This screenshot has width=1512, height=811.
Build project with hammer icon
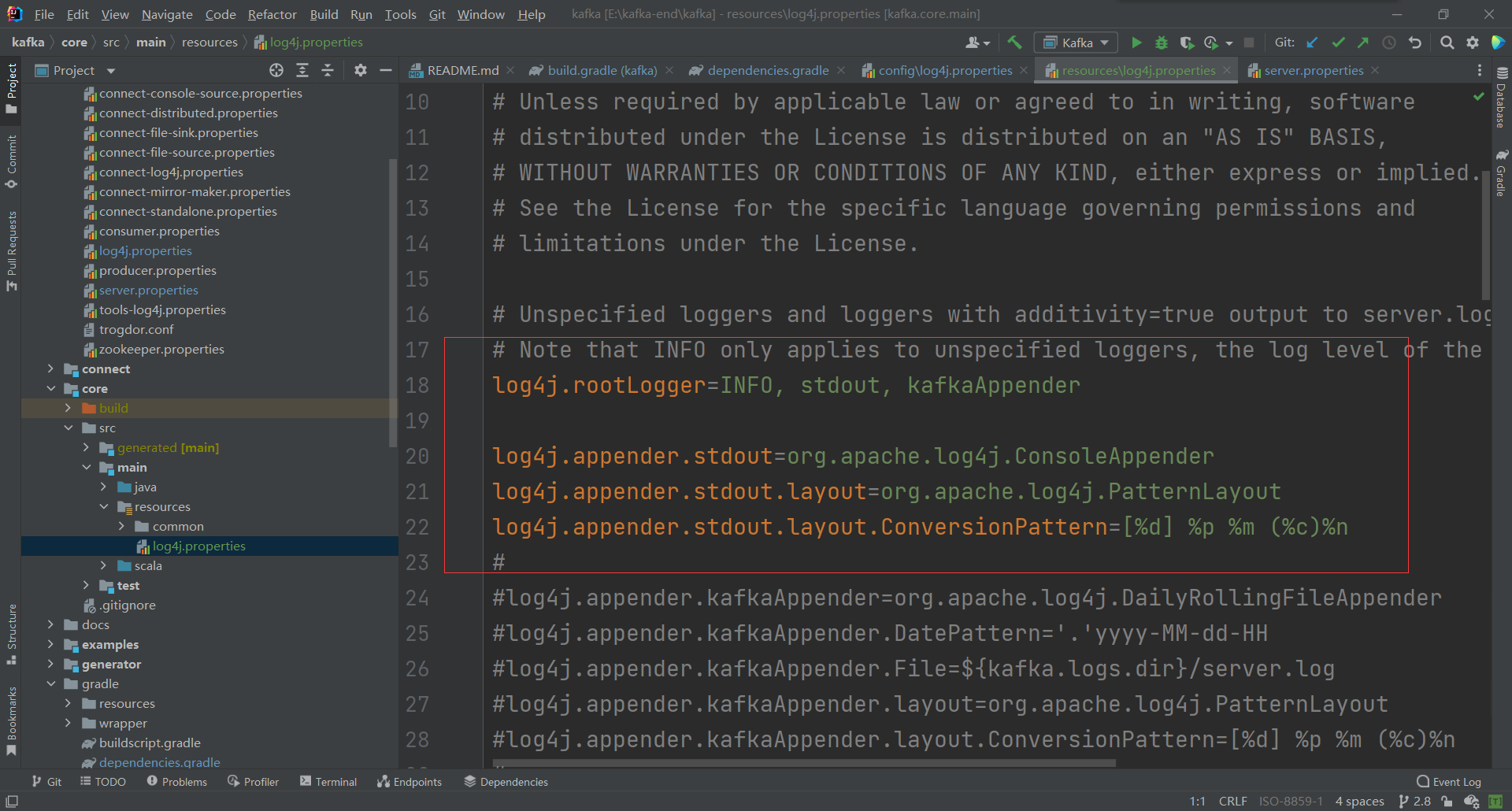pyautogui.click(x=1014, y=43)
